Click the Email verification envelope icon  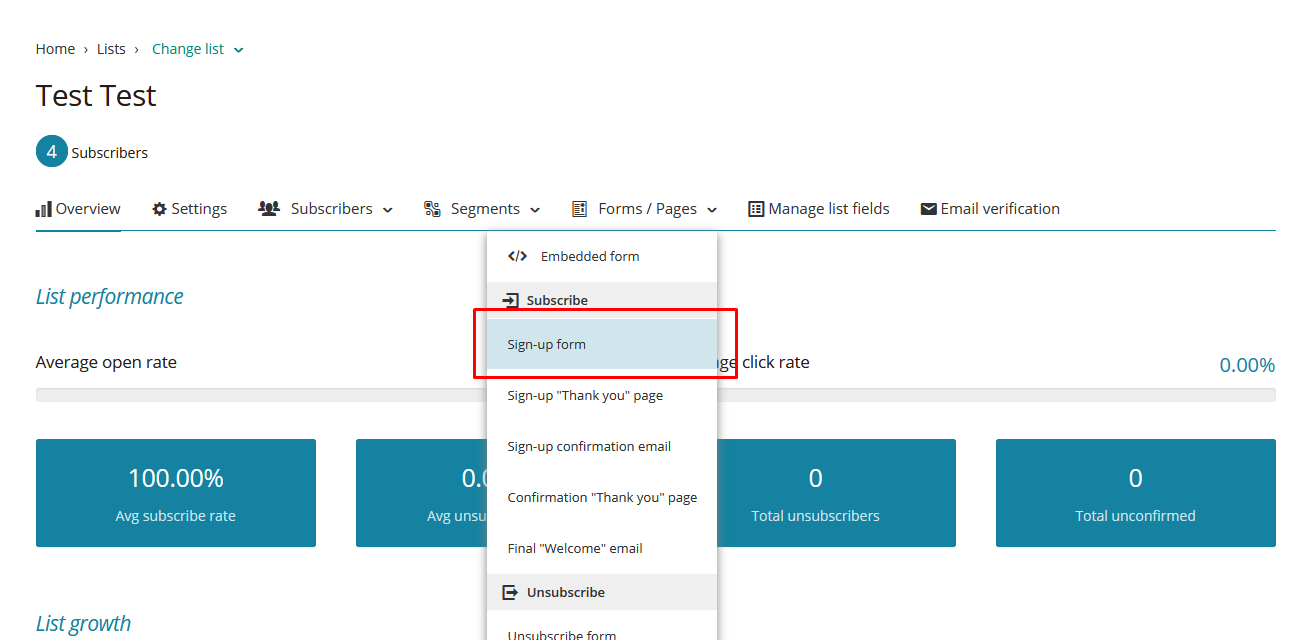tap(929, 209)
